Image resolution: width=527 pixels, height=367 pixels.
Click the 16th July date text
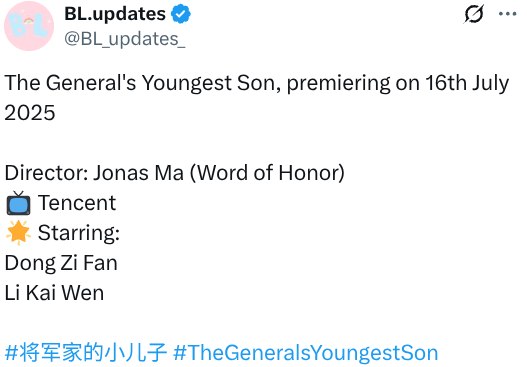coord(467,83)
